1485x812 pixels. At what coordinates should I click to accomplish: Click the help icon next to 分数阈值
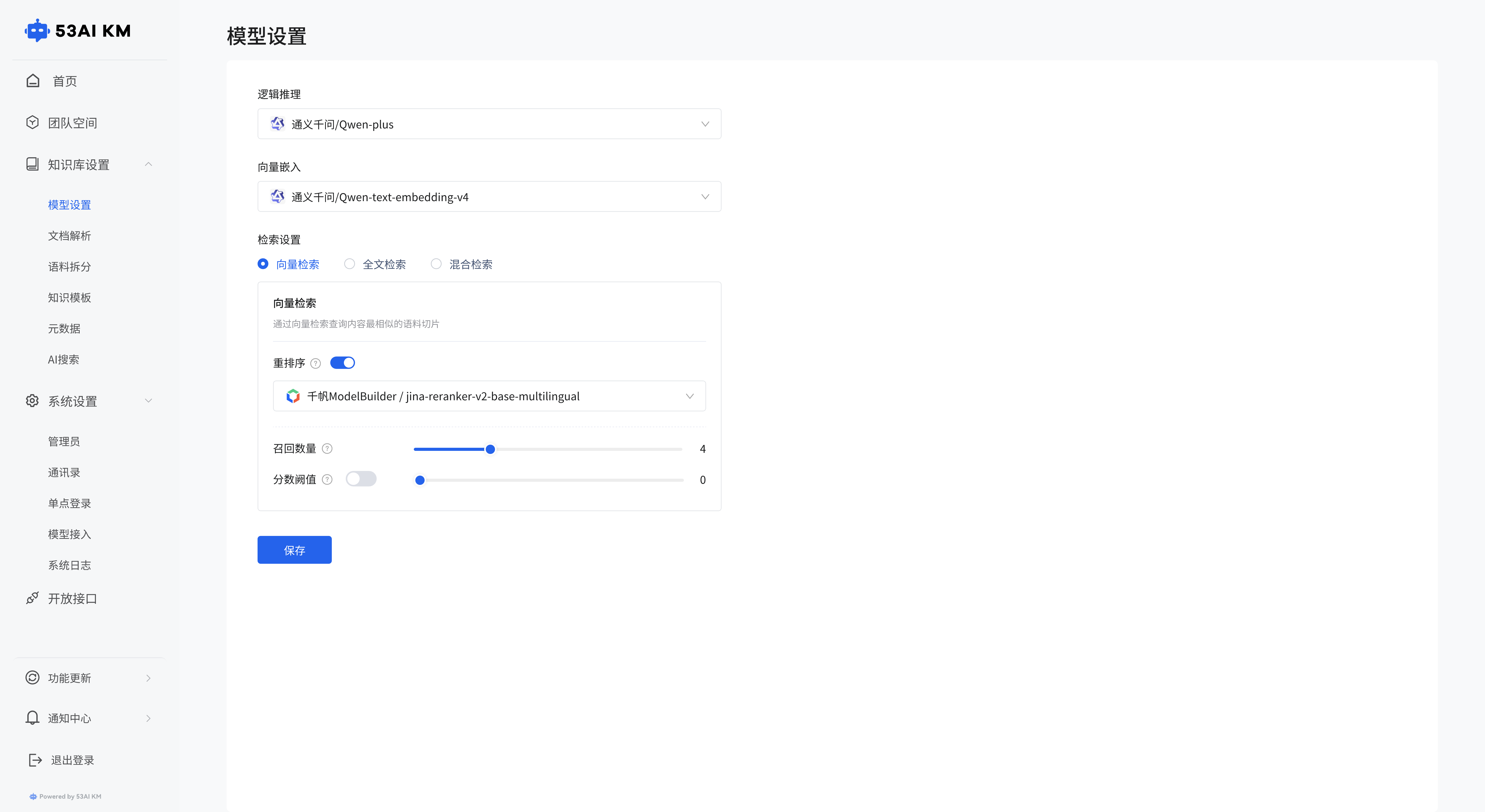coord(327,479)
